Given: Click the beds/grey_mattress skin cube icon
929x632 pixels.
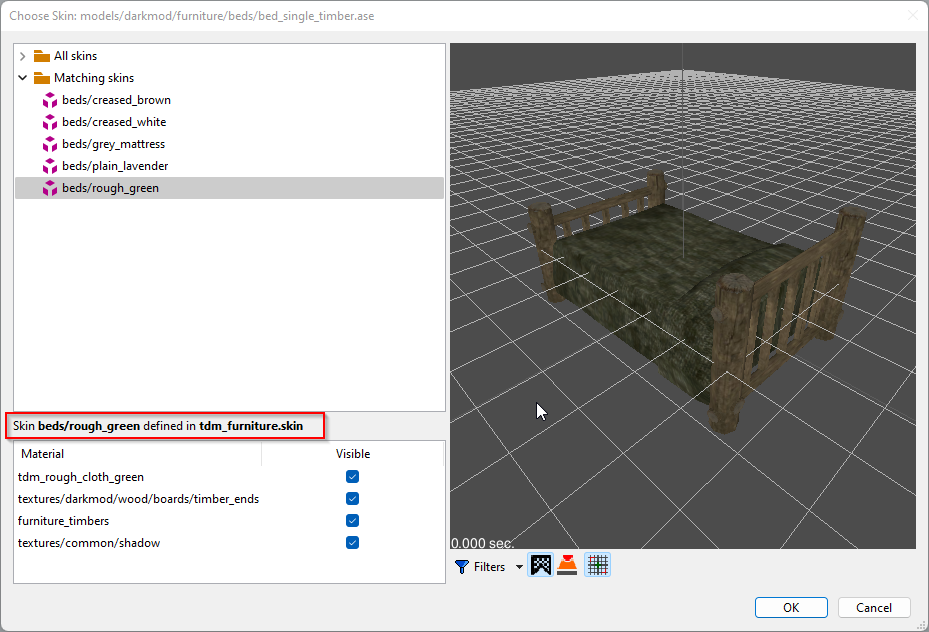Looking at the screenshot, I should pos(50,144).
